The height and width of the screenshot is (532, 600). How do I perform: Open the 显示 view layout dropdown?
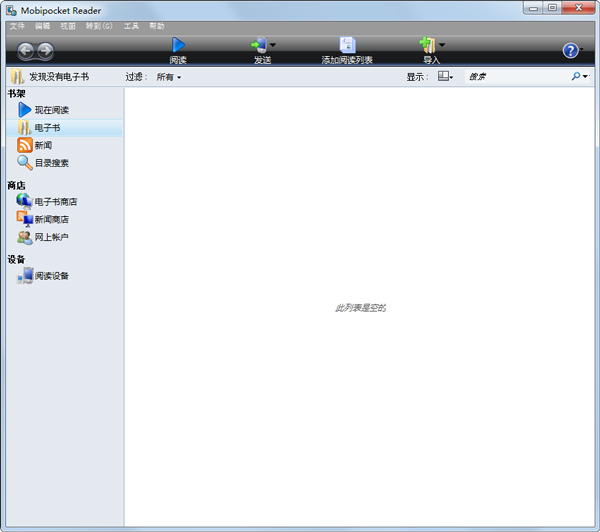click(x=445, y=77)
